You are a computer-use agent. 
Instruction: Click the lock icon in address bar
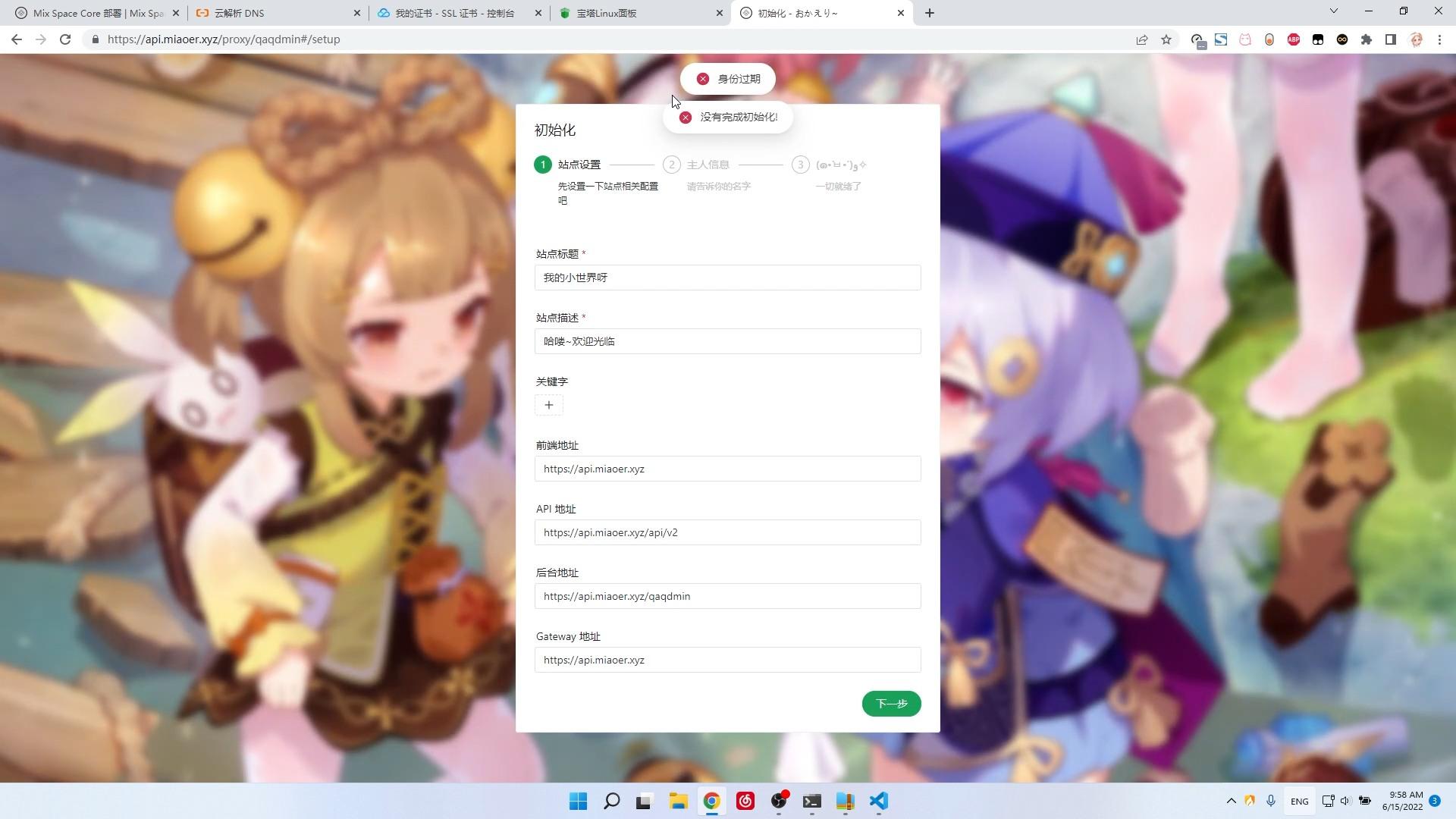pos(95,39)
